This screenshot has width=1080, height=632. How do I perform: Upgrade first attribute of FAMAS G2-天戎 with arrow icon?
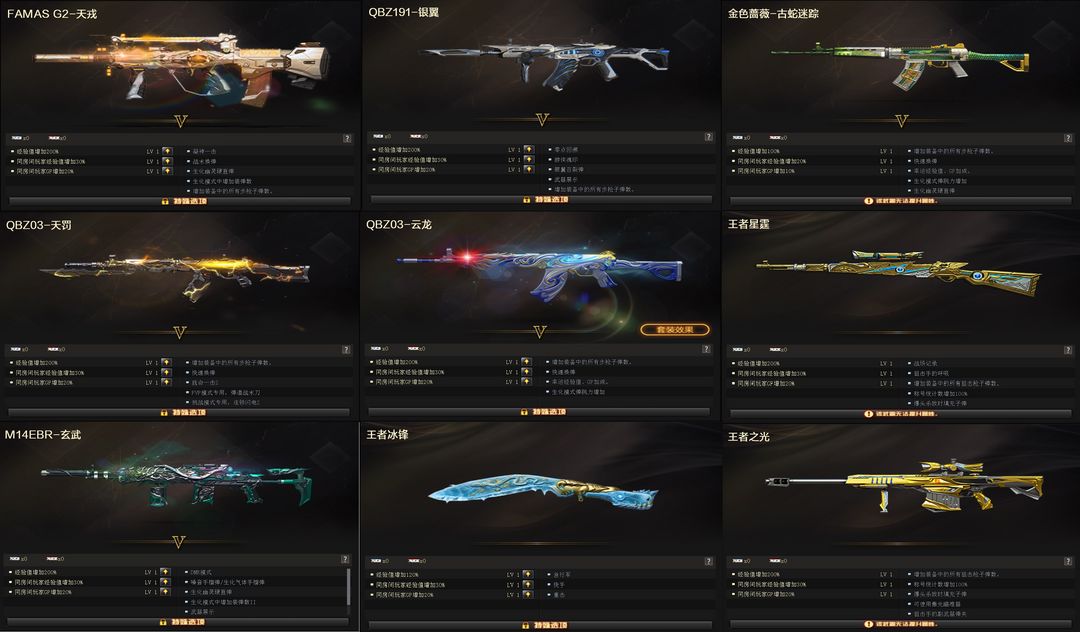tap(167, 151)
